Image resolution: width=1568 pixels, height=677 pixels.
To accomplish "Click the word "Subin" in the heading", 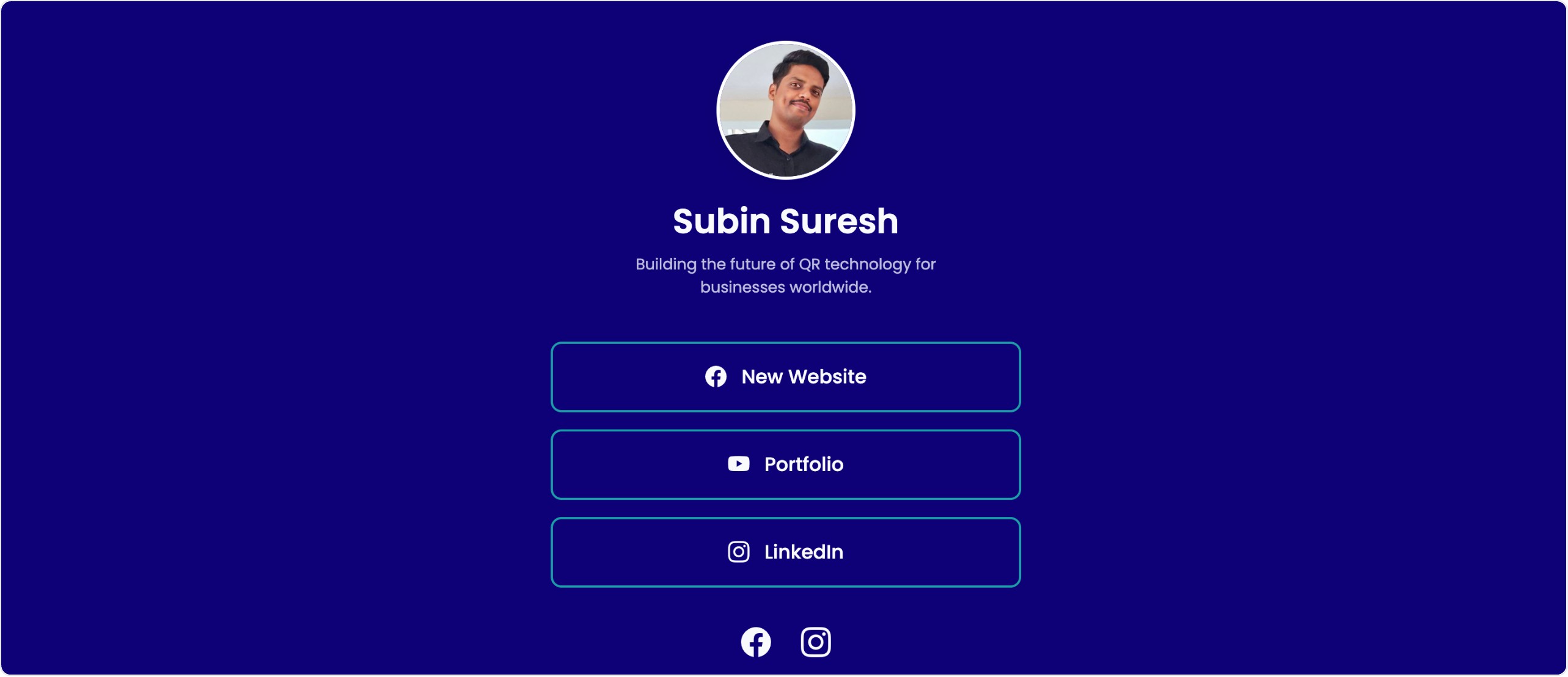I will tap(721, 221).
